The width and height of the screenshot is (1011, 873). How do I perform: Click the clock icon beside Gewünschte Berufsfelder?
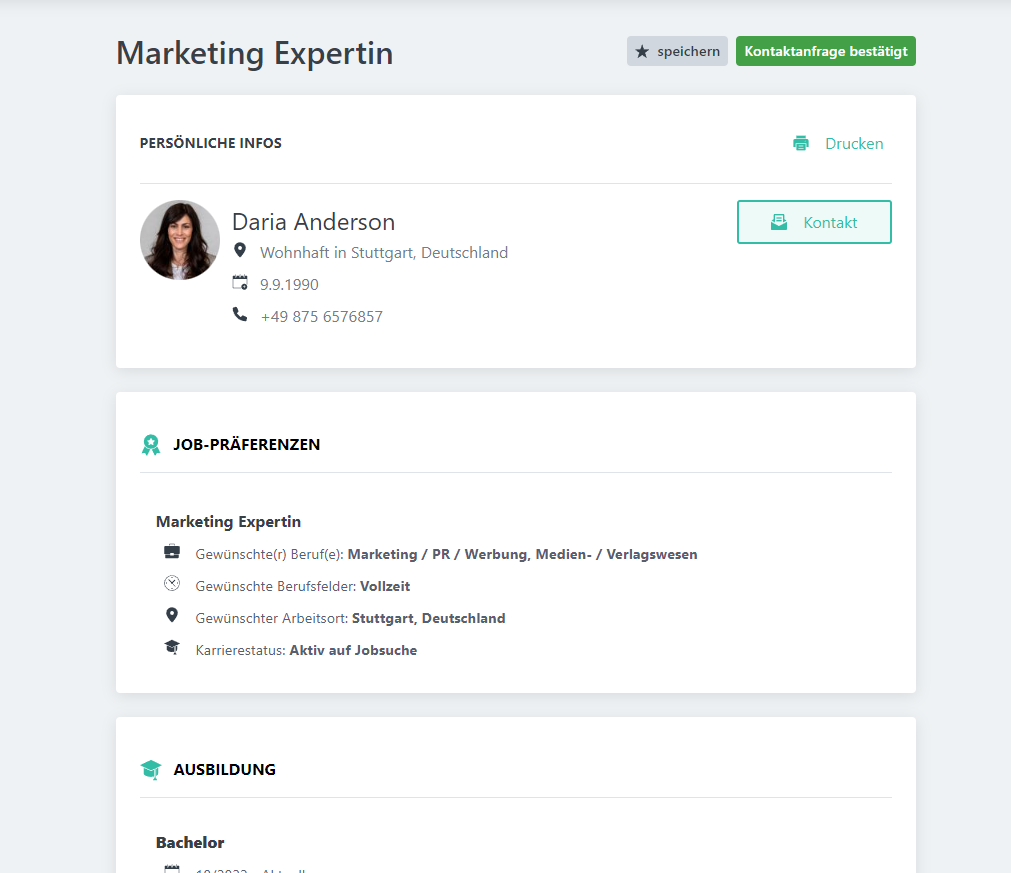172,584
